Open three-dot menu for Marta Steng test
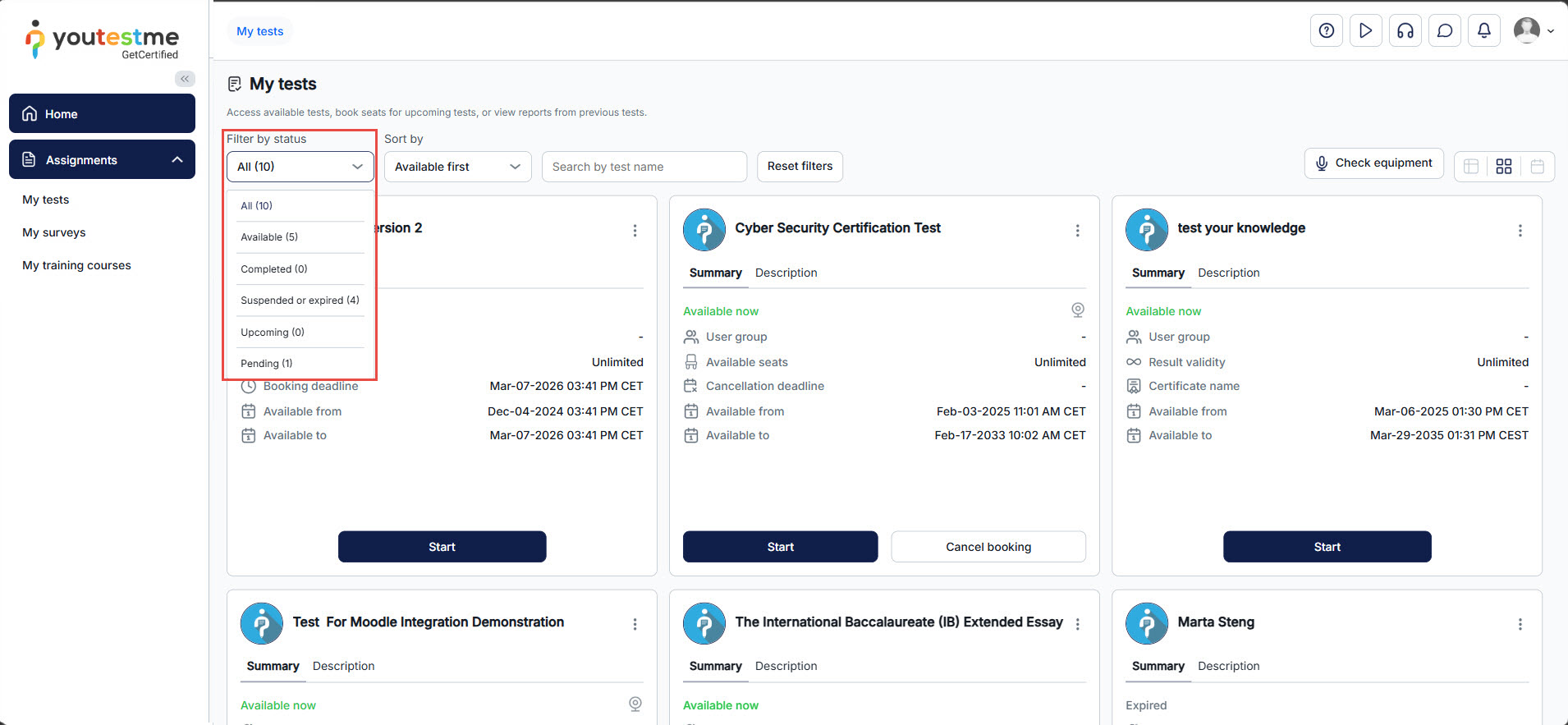Screen dimensions: 1568x725 (1520, 624)
